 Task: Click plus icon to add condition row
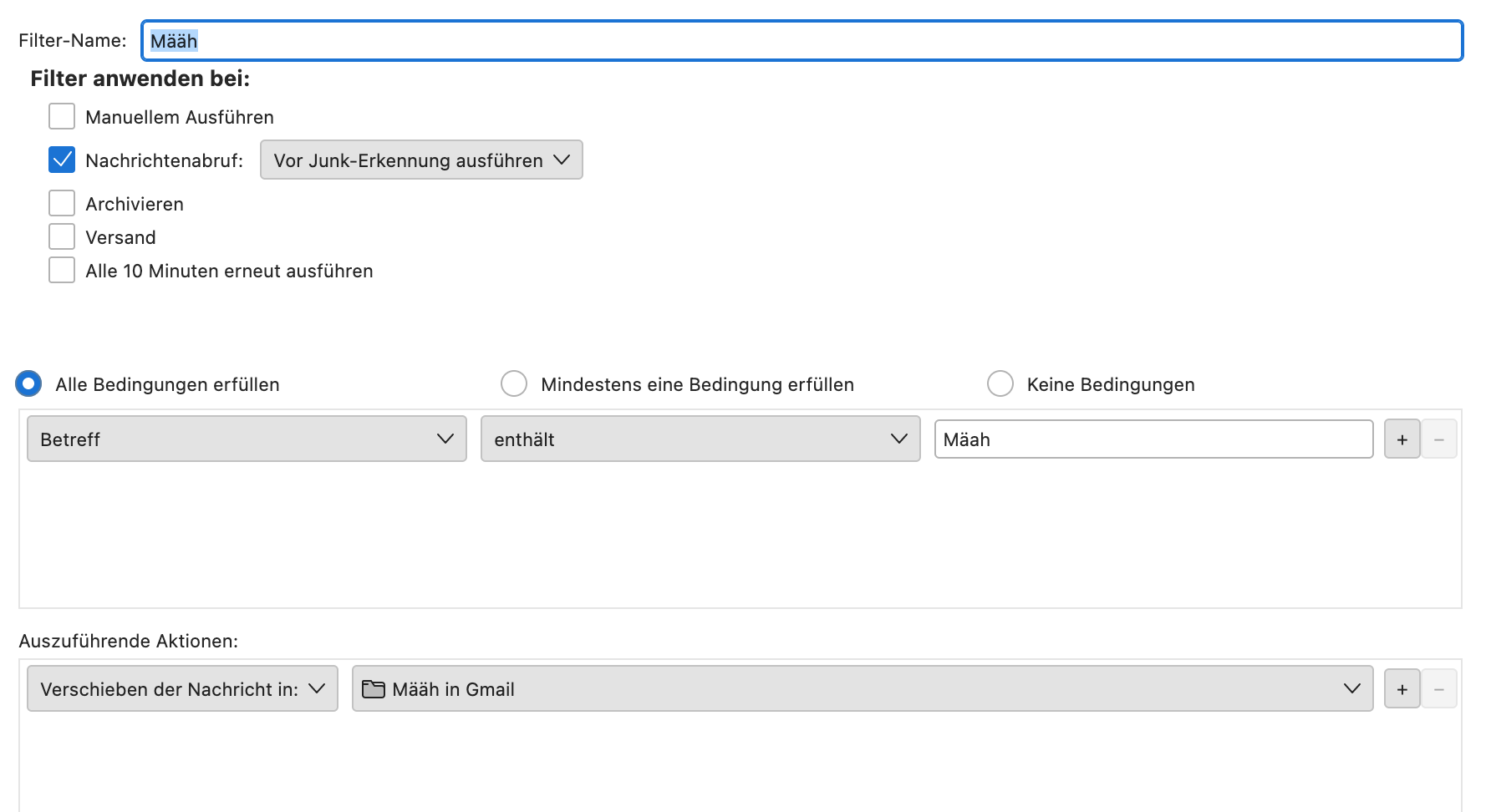1402,439
